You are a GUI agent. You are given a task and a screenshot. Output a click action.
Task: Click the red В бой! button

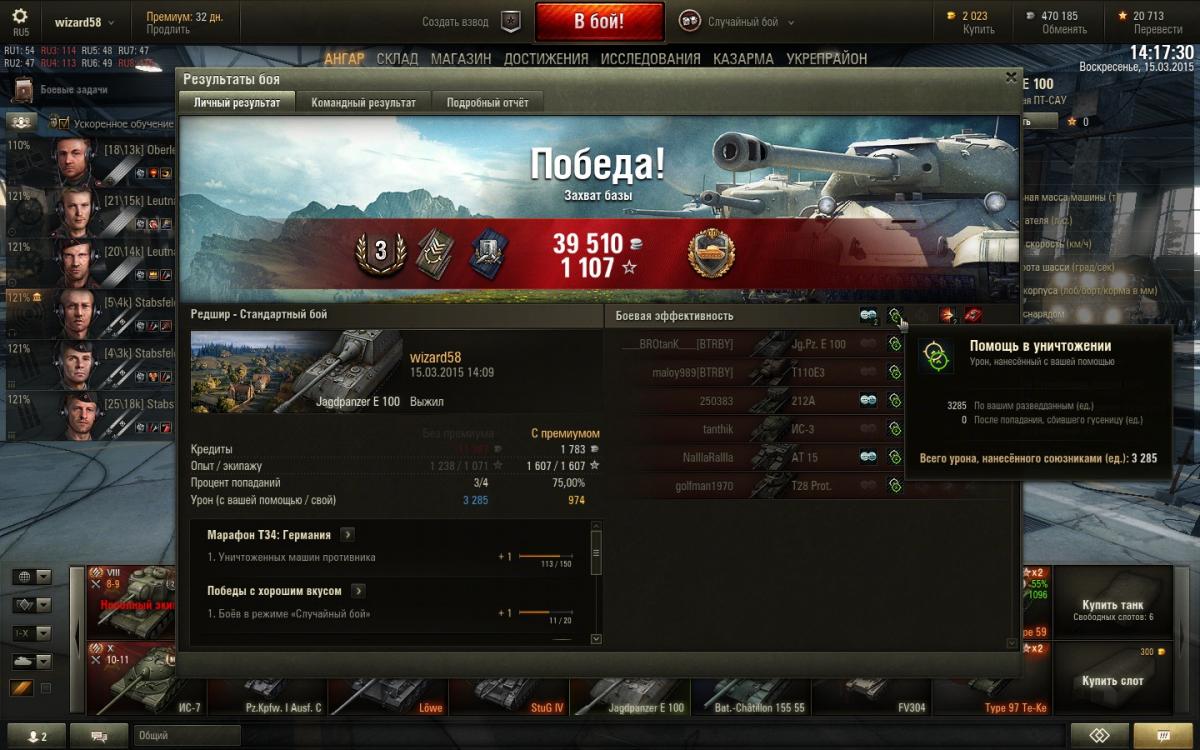(x=599, y=21)
